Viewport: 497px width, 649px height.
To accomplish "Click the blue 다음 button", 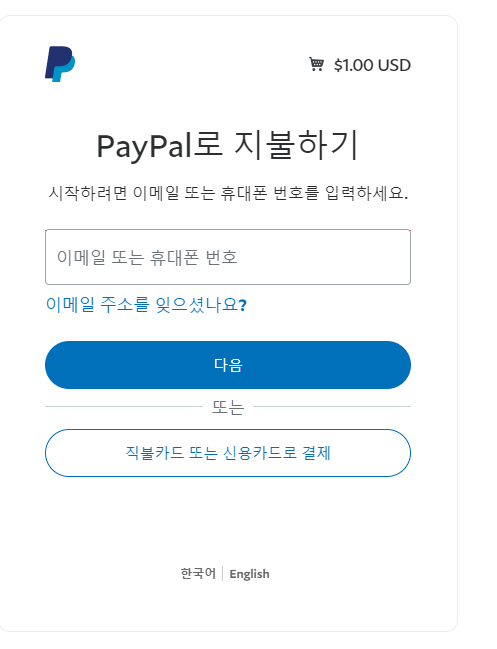I will point(228,365).
